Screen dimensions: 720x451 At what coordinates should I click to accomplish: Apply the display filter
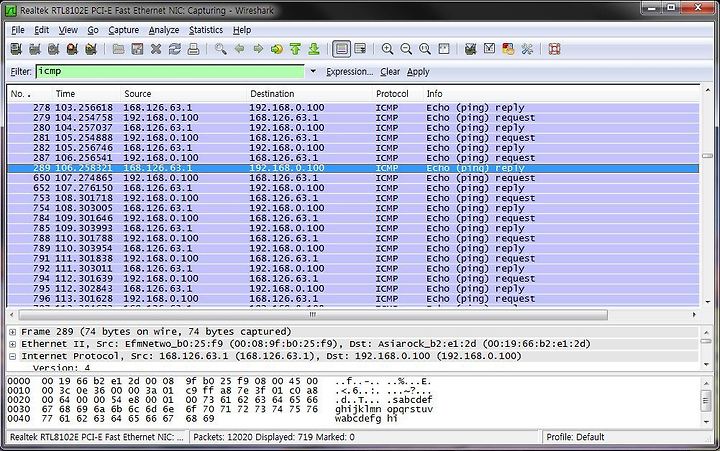coord(418,72)
